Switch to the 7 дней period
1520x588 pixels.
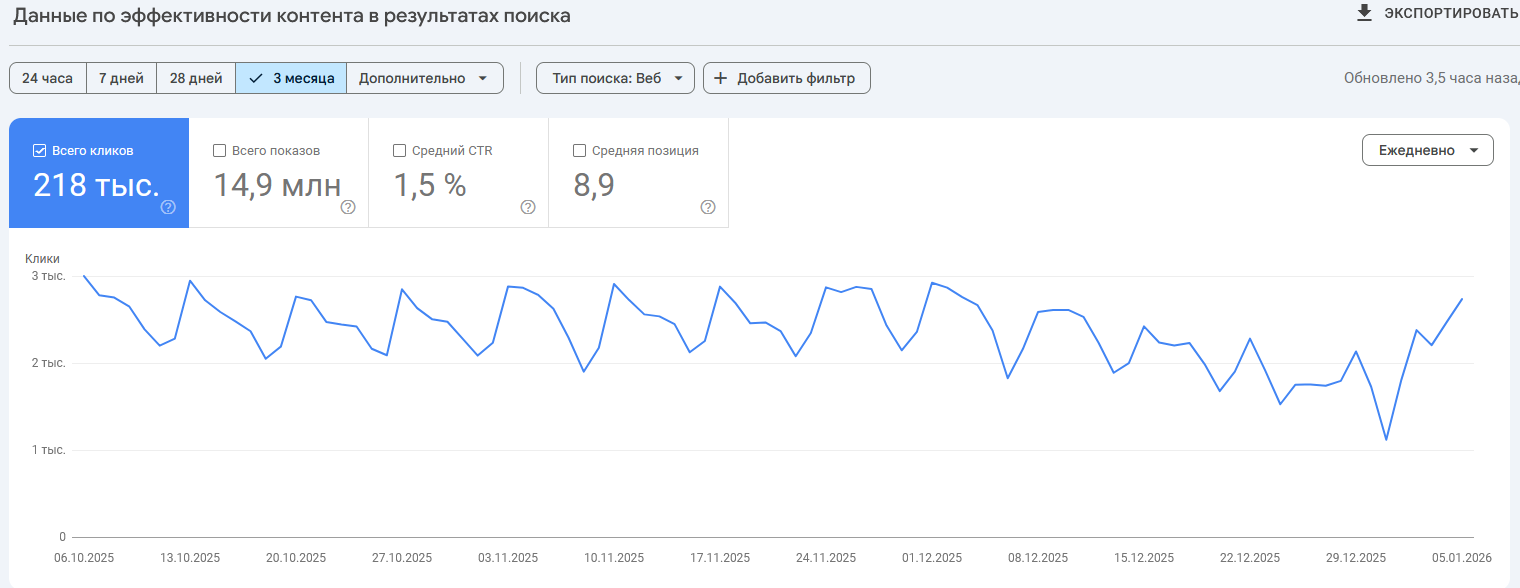pyautogui.click(x=121, y=78)
